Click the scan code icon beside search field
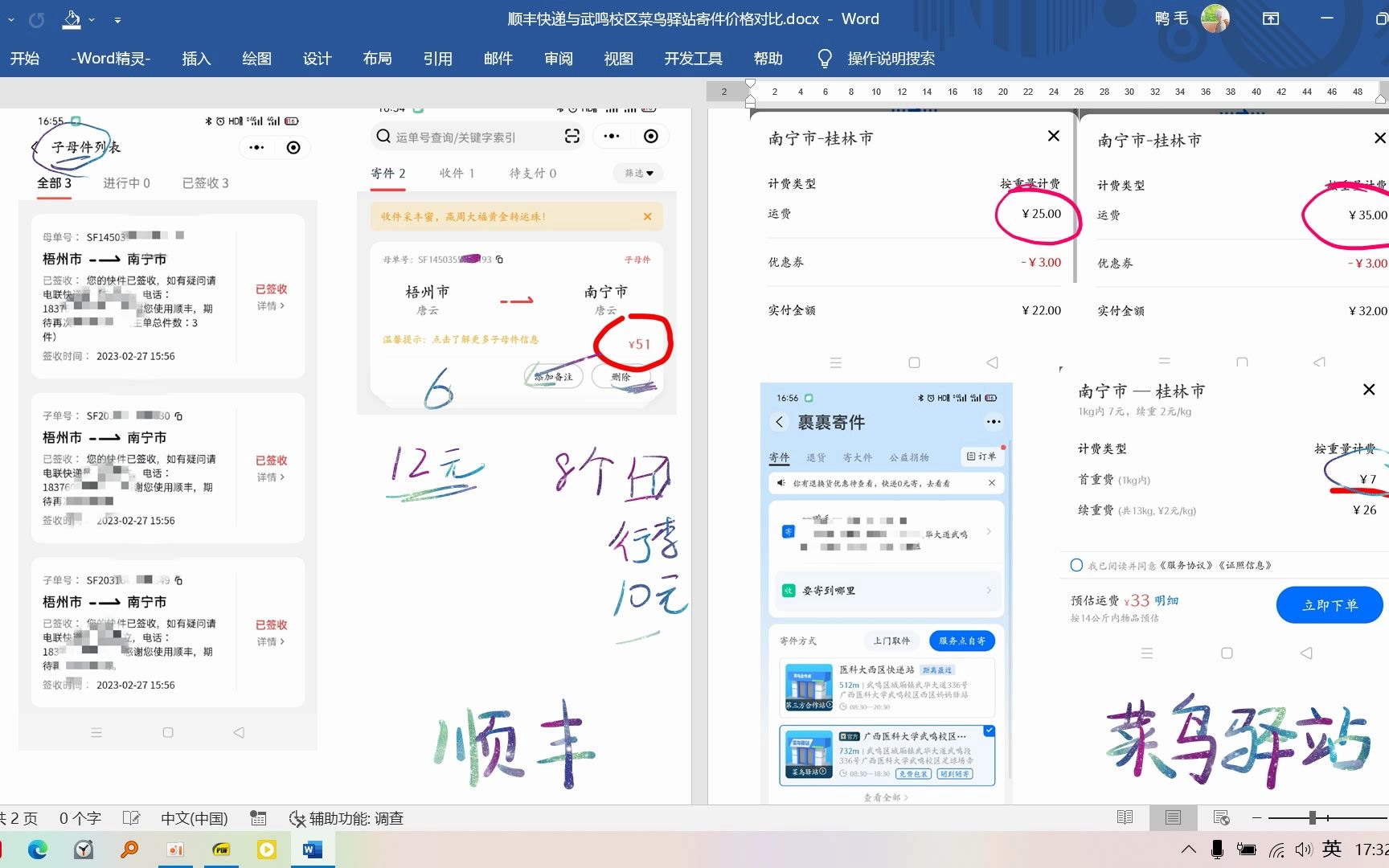1389x868 pixels. tap(572, 136)
